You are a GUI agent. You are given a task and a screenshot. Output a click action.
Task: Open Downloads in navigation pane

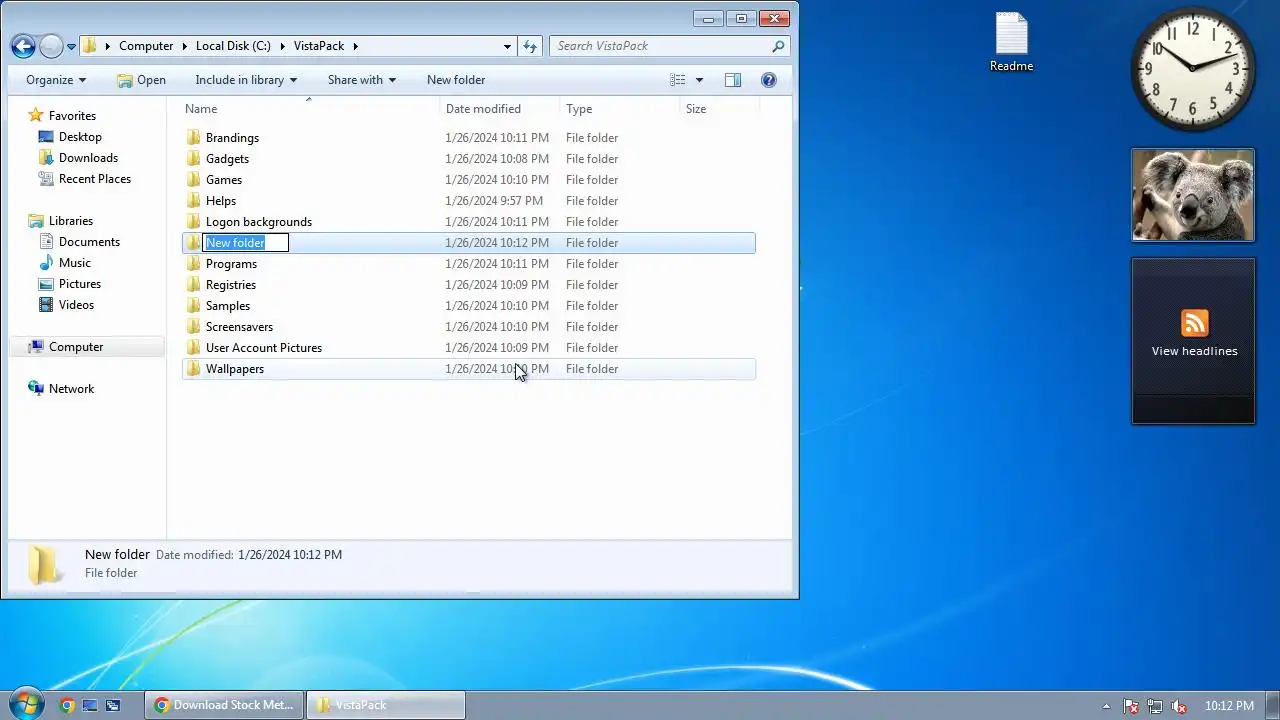tap(88, 158)
